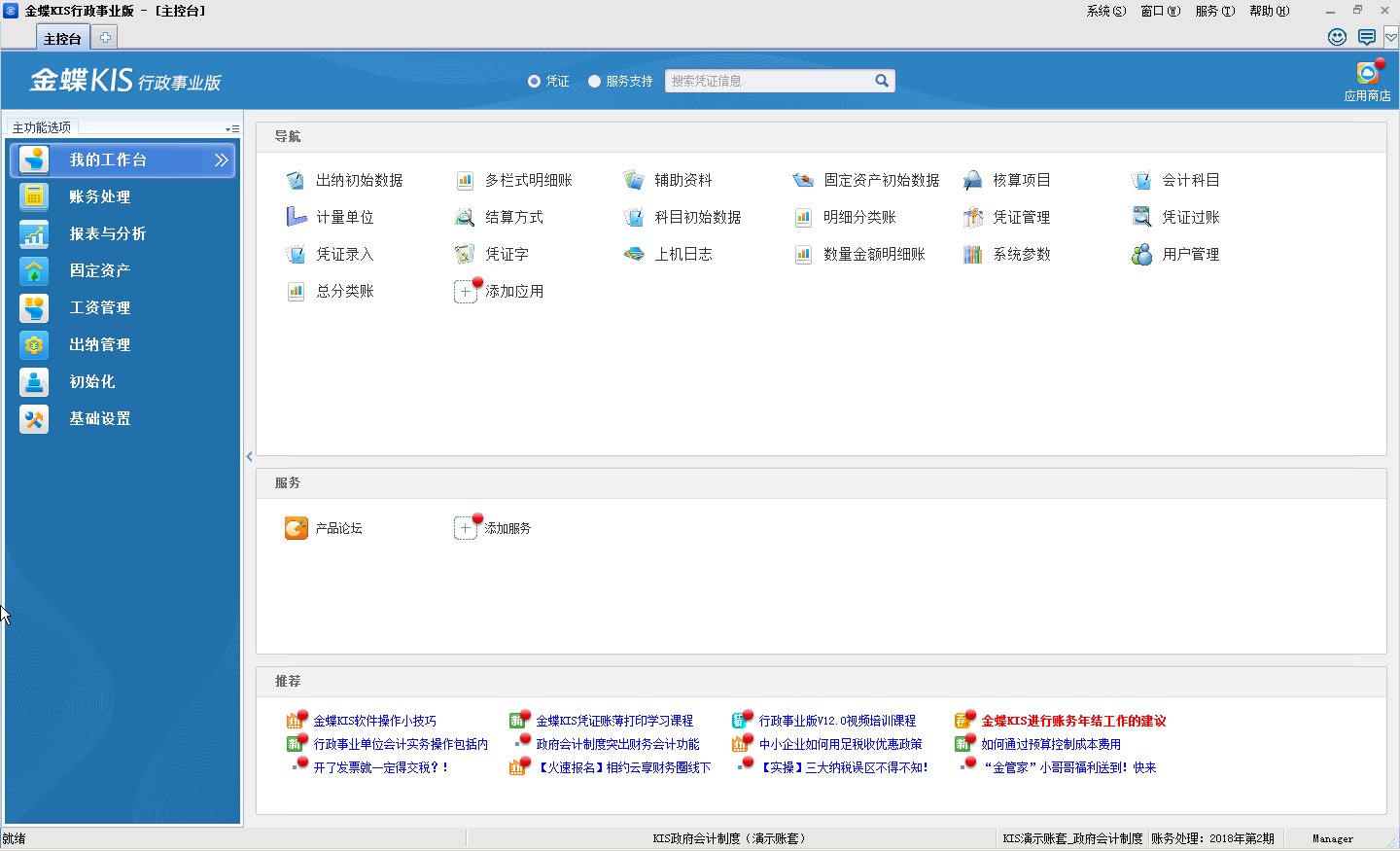Click the Manager user in status bar

pyautogui.click(x=1332, y=838)
